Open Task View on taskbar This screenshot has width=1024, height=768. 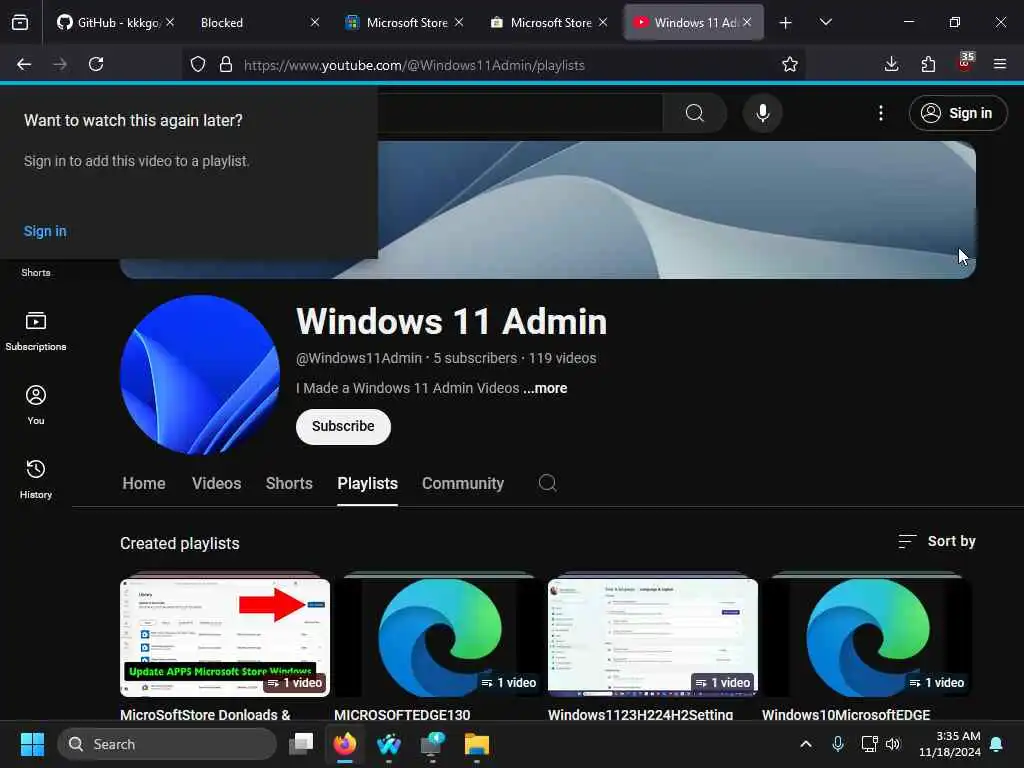[302, 744]
